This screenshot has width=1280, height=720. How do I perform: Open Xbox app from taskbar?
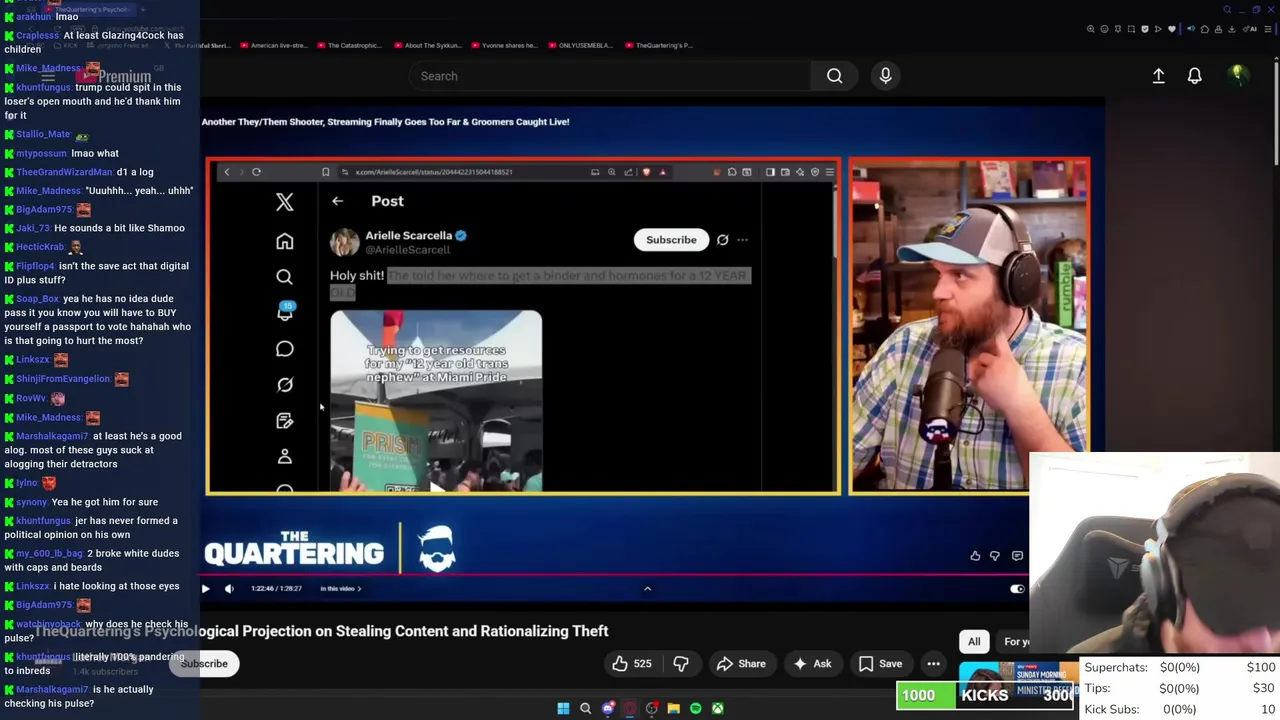pos(718,709)
